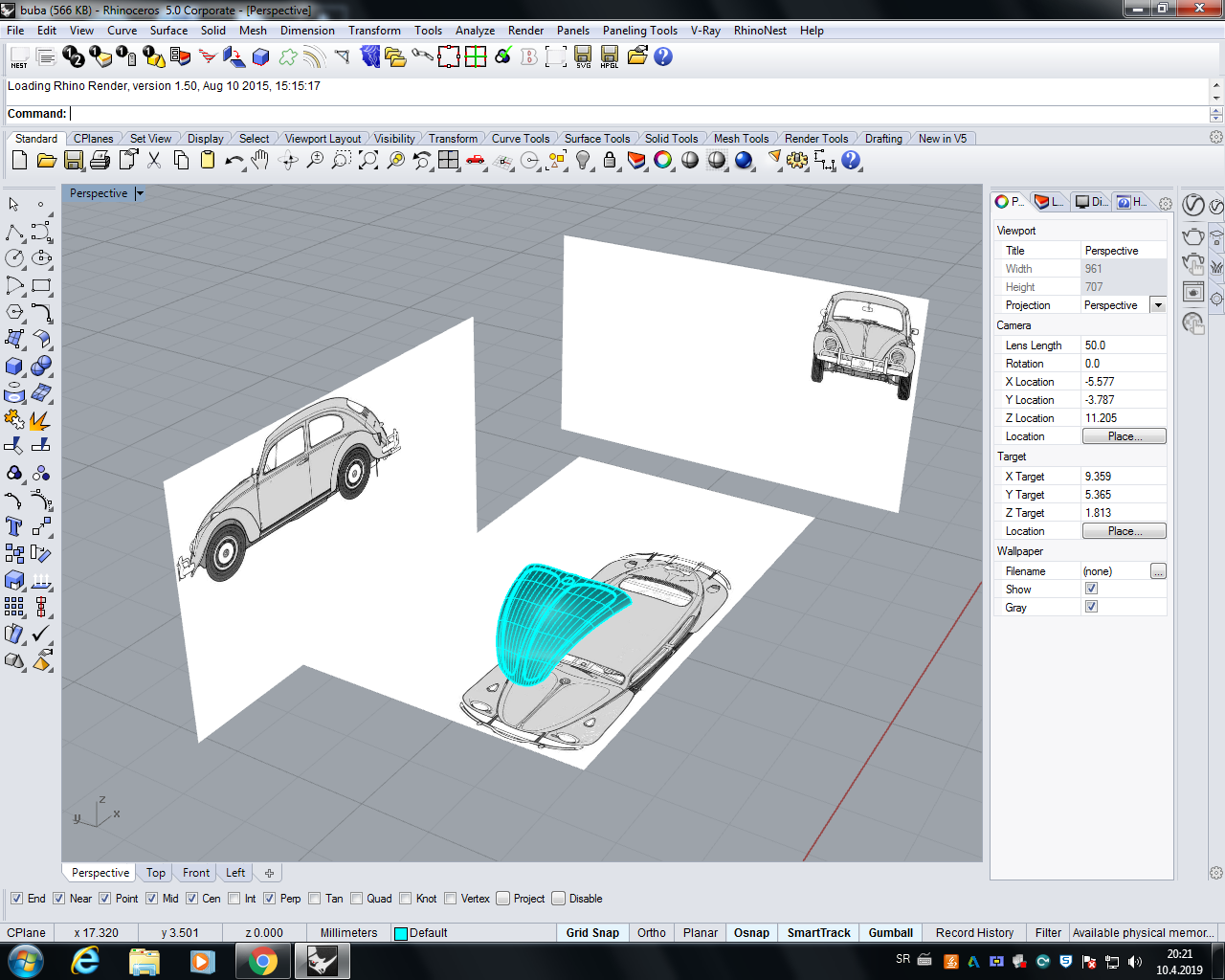Toggle Gumball in the status bar

tap(891, 933)
